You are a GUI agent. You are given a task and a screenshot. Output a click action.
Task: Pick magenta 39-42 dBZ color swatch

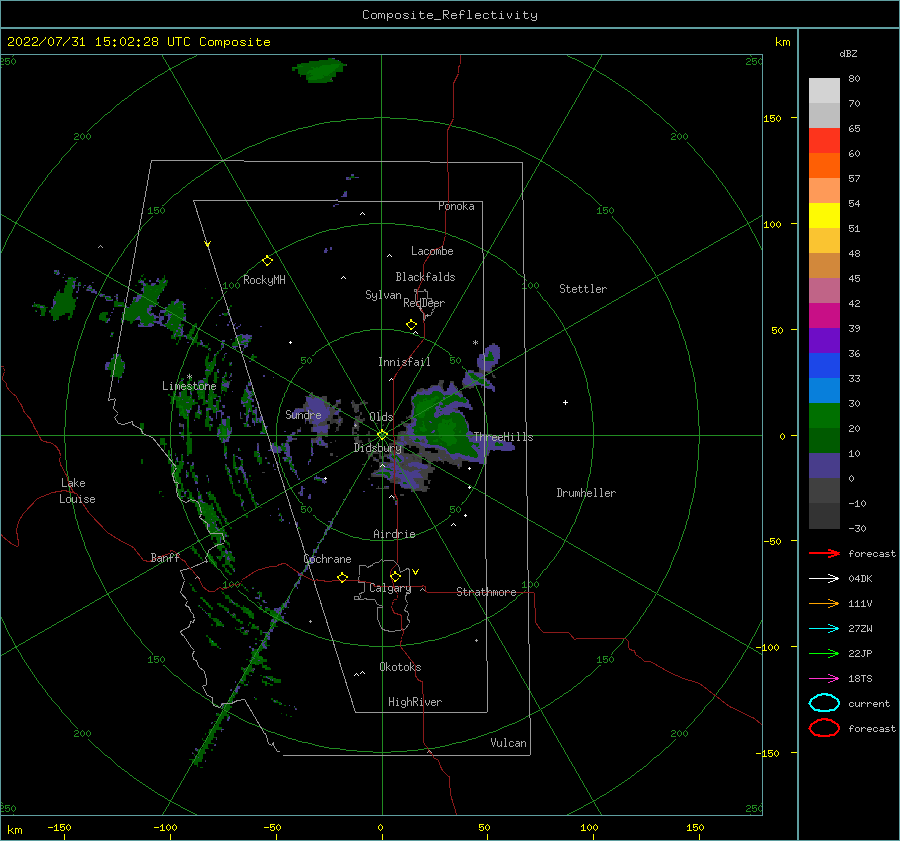[824, 315]
